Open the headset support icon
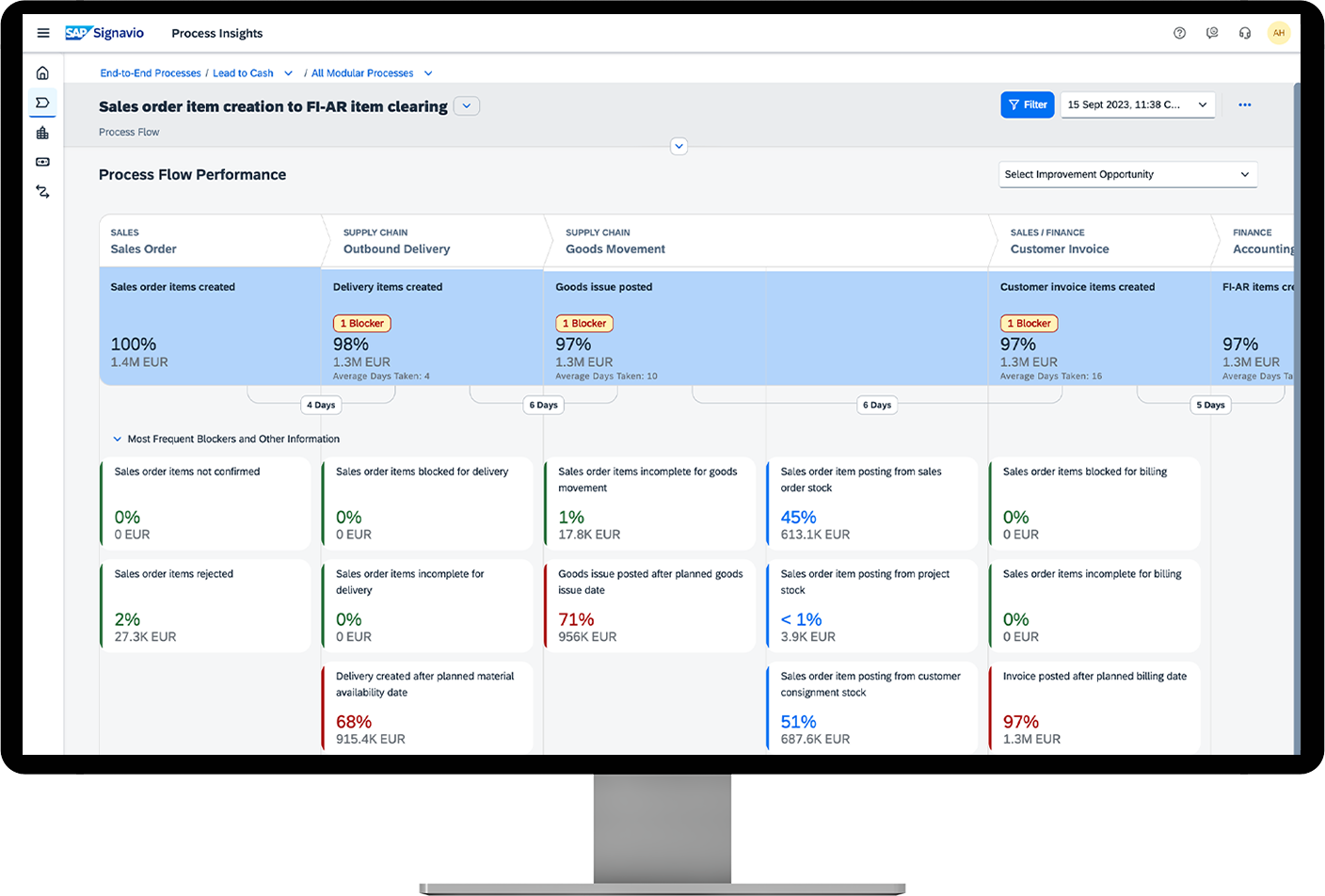This screenshot has height=896, width=1325. [x=1245, y=32]
